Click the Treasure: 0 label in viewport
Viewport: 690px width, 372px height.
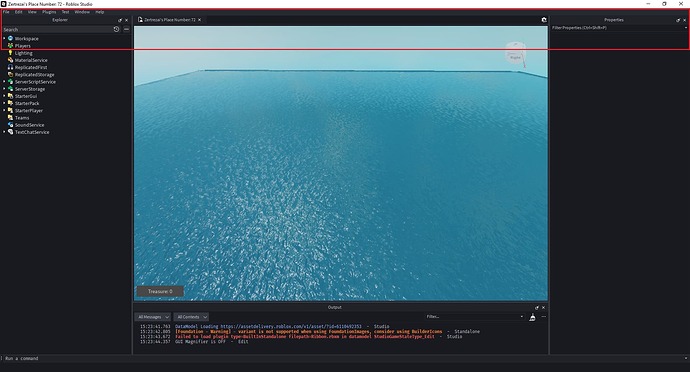[160, 291]
